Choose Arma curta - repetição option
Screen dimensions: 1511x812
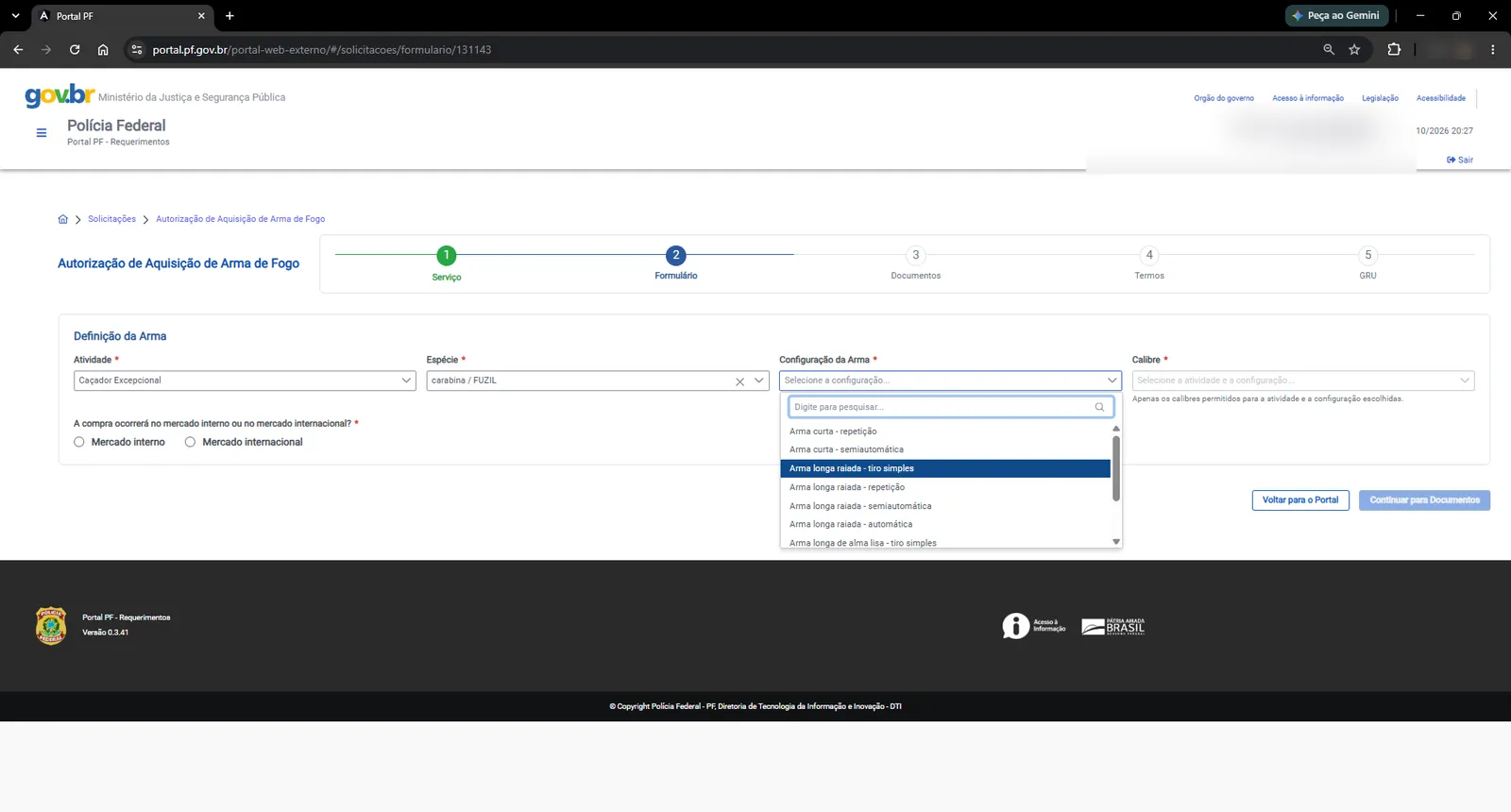tap(945, 431)
